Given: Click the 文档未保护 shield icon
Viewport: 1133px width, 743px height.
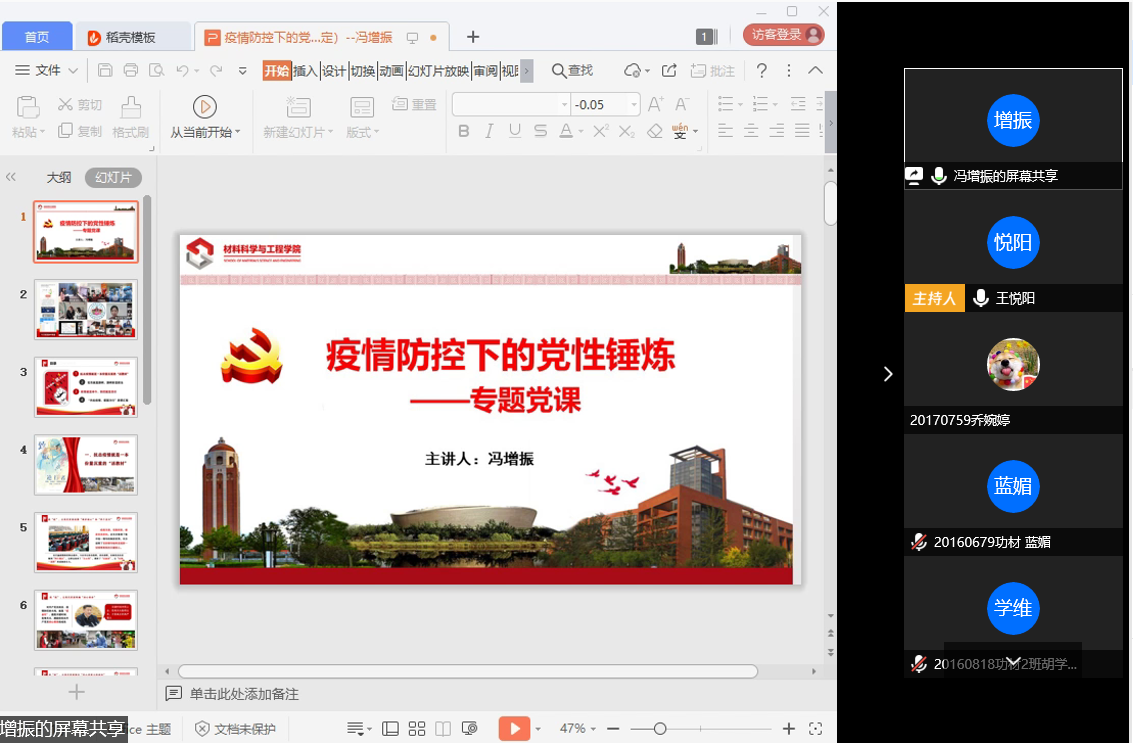Looking at the screenshot, I should tap(202, 728).
